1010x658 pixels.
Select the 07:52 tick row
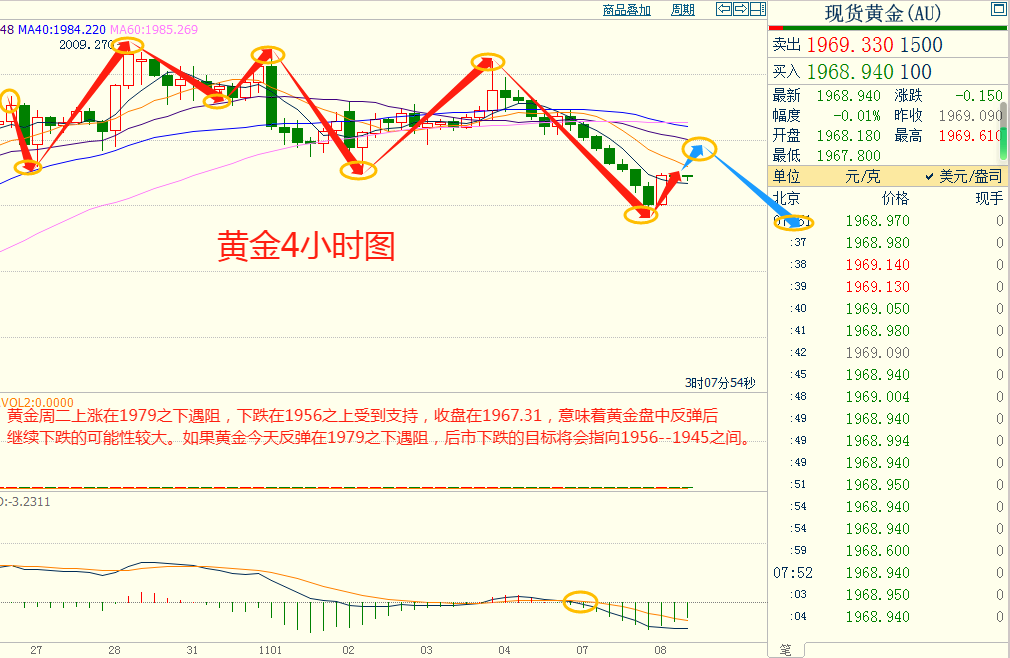coord(889,573)
